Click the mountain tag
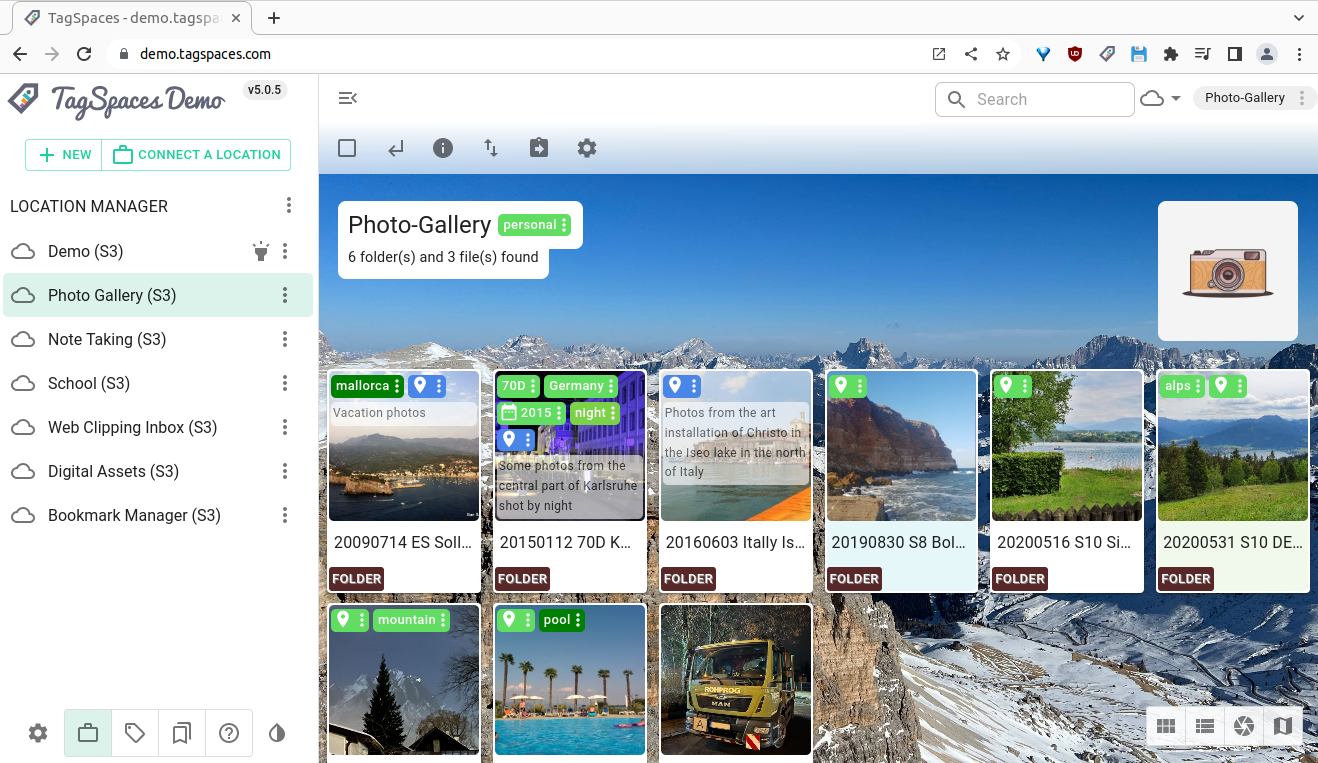 [x=411, y=620]
